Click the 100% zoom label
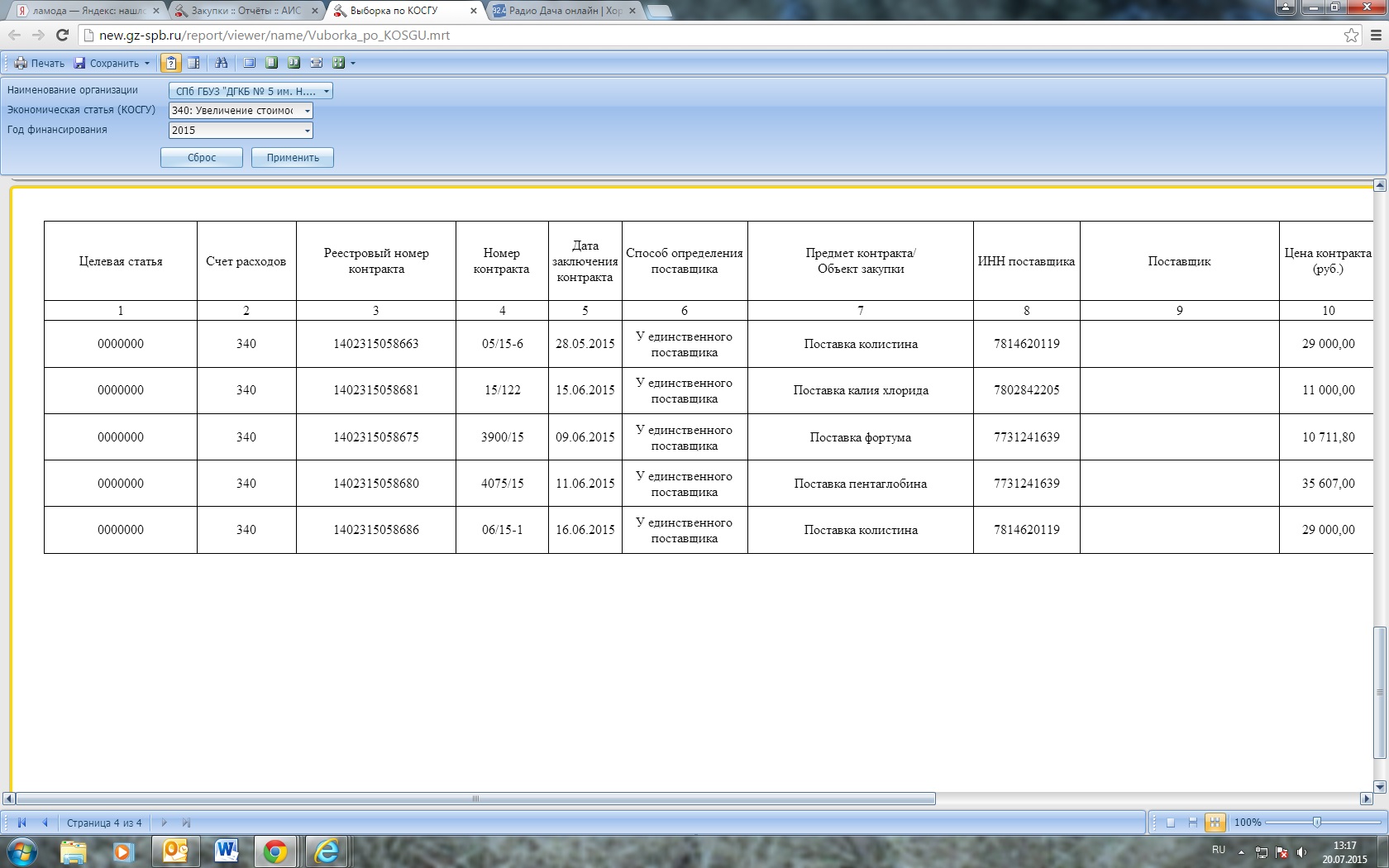Screen dimensions: 1389x868 click(1248, 823)
